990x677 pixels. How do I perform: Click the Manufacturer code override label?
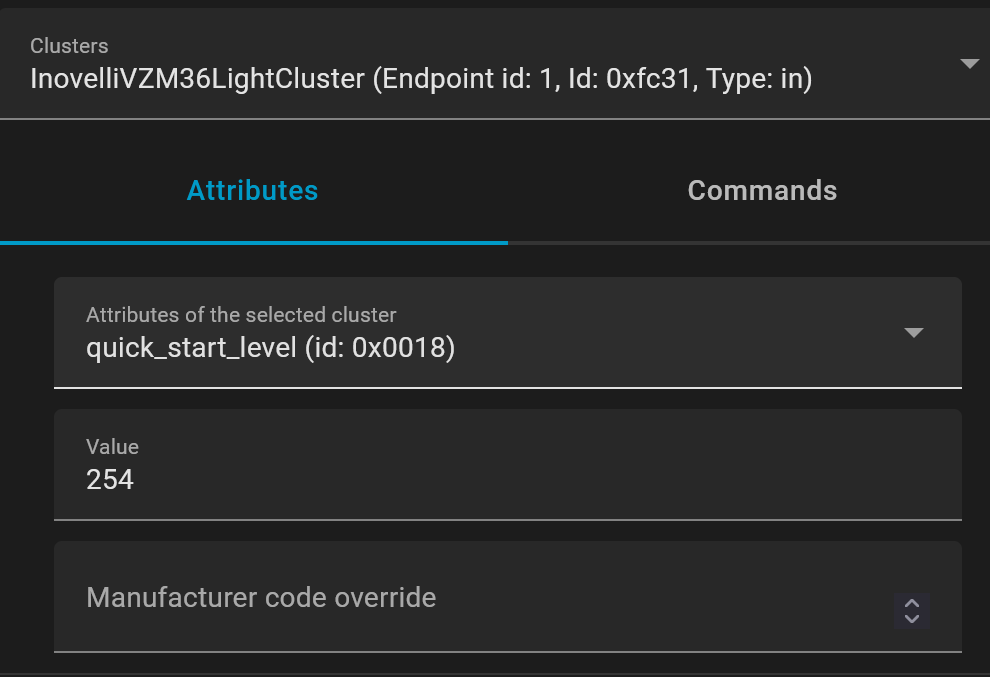point(261,598)
